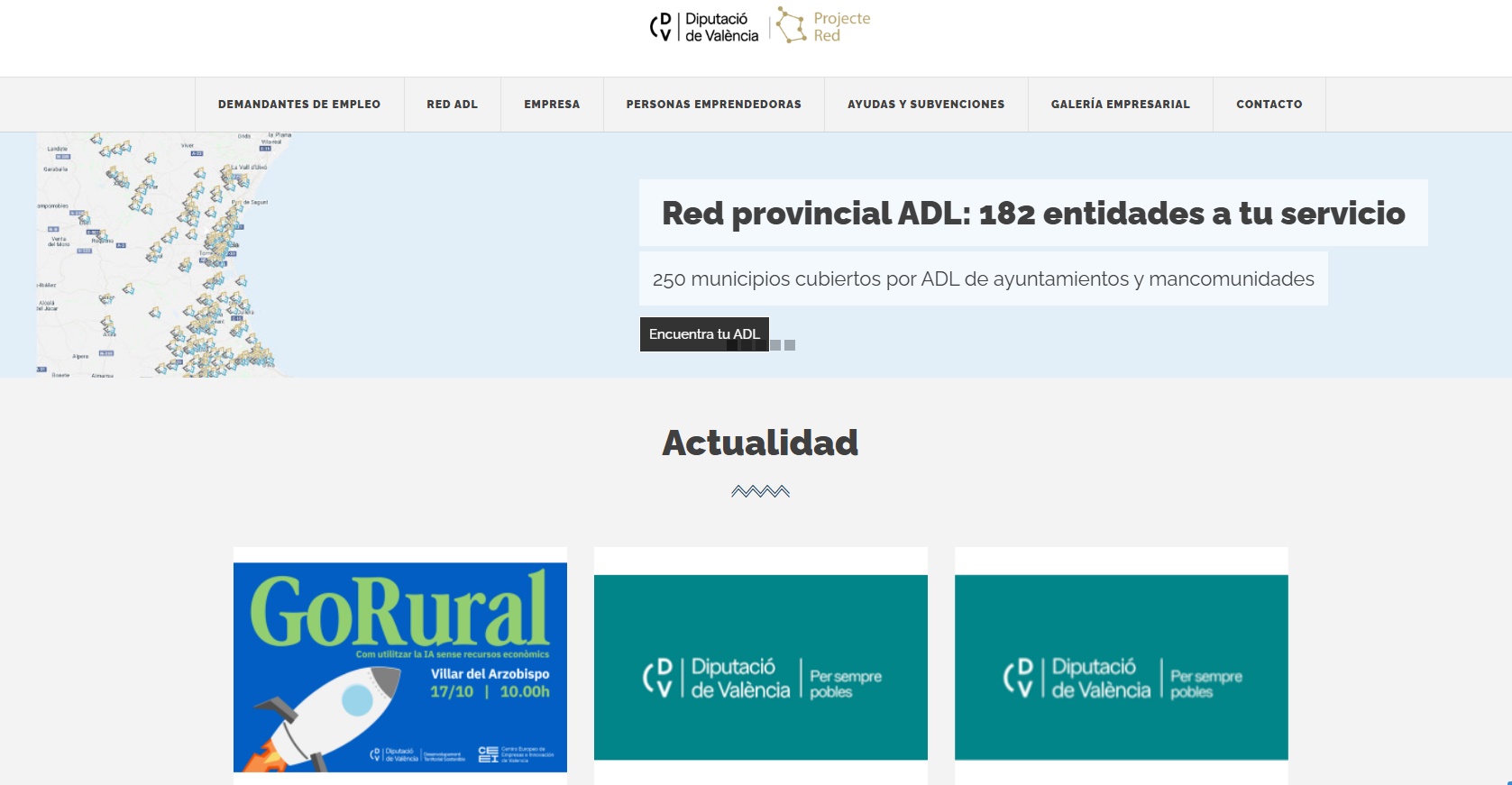Select the second-to-last slide indicator square
The image size is (1512, 785).
[x=775, y=345]
